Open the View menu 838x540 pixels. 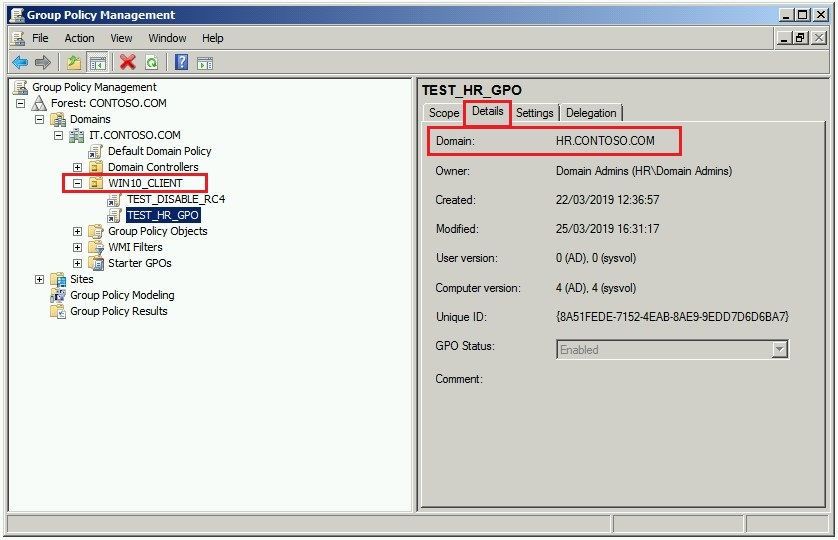tap(121, 38)
